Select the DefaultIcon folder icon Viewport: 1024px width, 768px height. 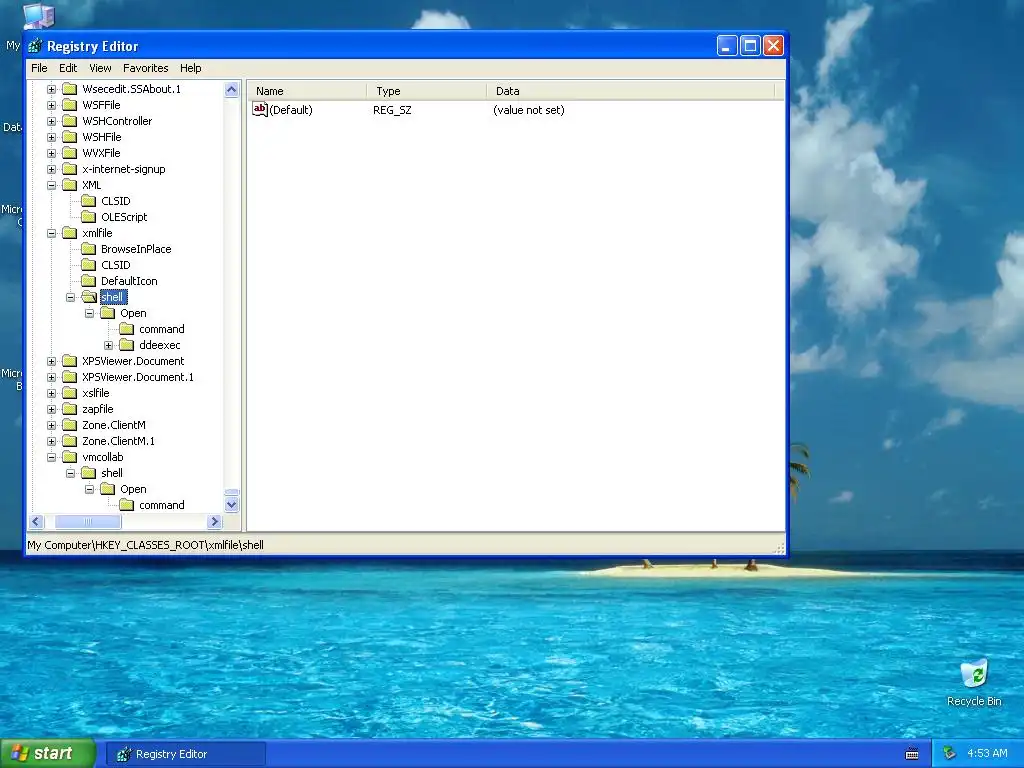click(88, 281)
